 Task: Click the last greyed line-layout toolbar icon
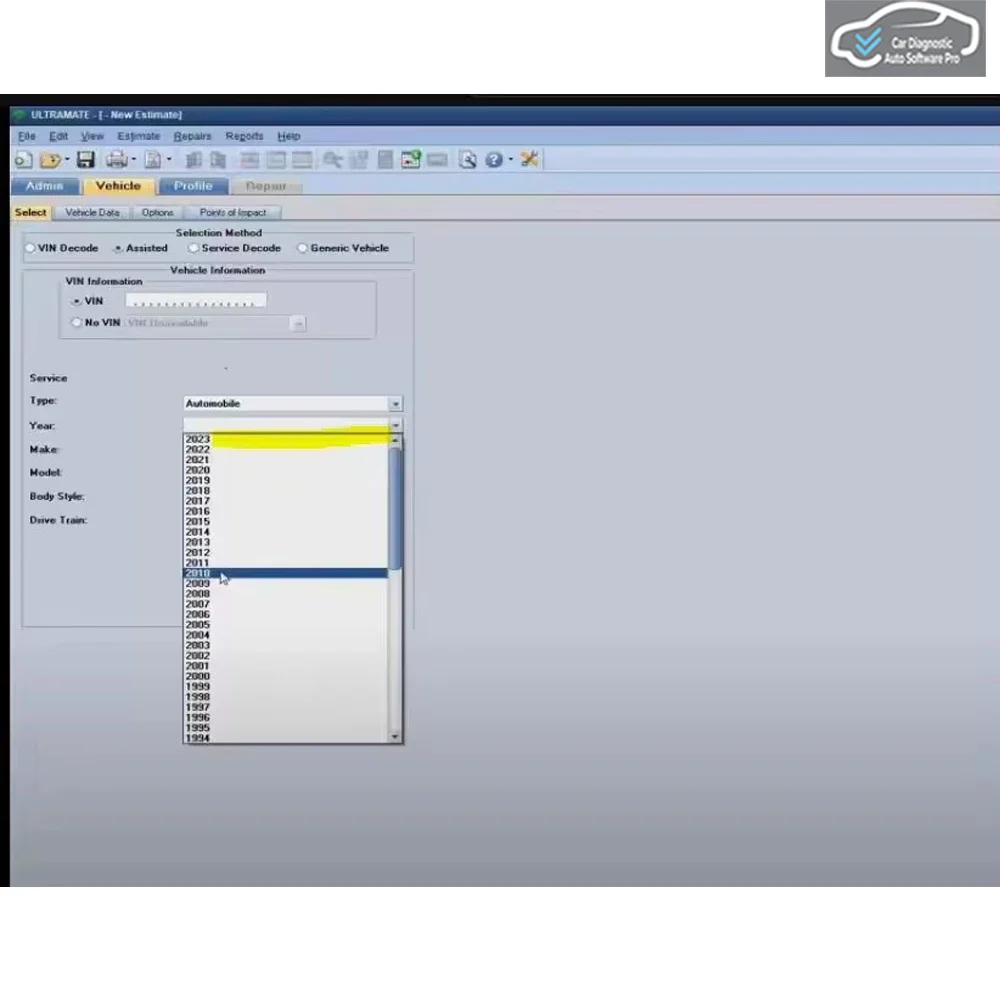click(302, 159)
